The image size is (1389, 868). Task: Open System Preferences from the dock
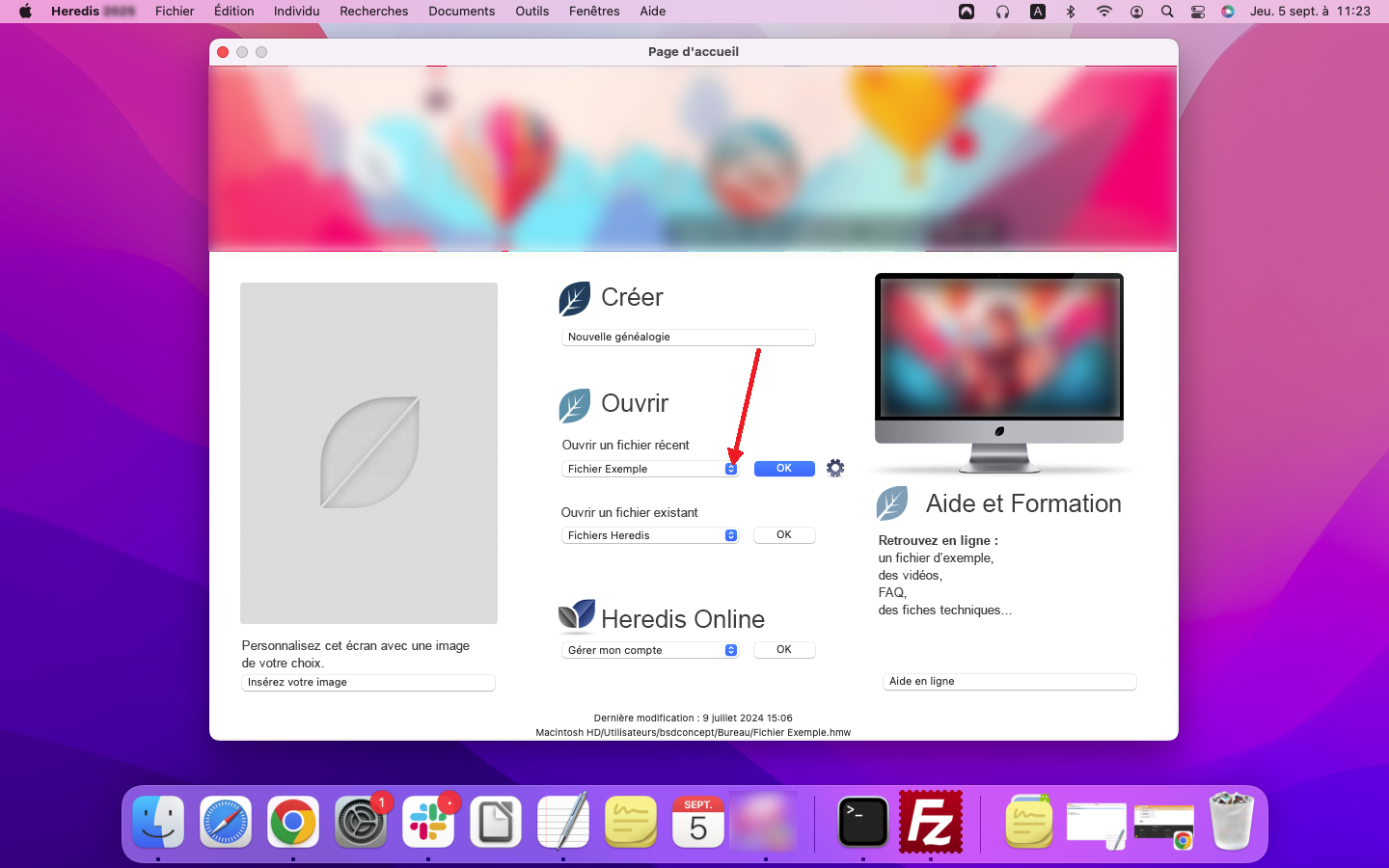(361, 822)
